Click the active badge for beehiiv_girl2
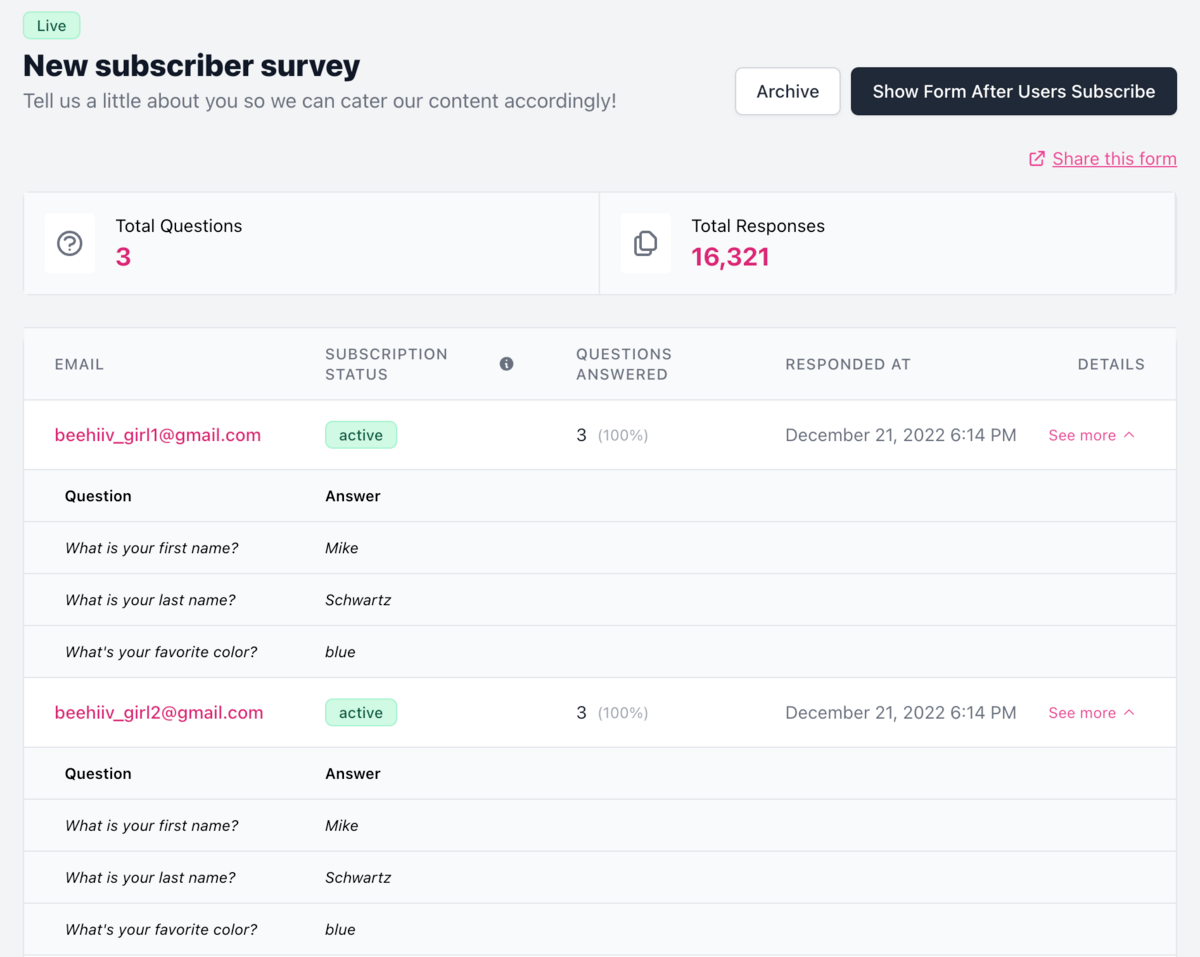1200x957 pixels. (x=361, y=713)
